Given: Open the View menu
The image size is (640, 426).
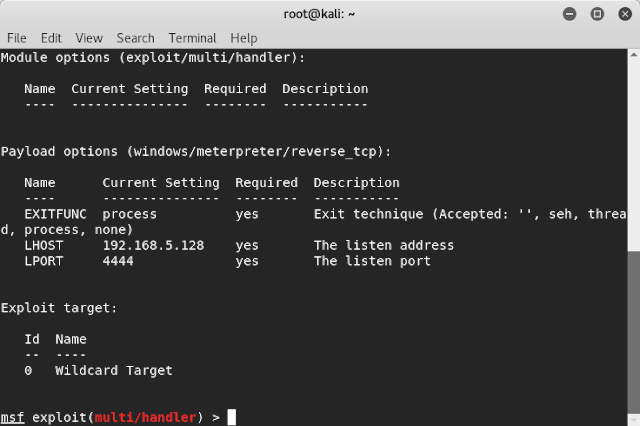Looking at the screenshot, I should pos(89,38).
